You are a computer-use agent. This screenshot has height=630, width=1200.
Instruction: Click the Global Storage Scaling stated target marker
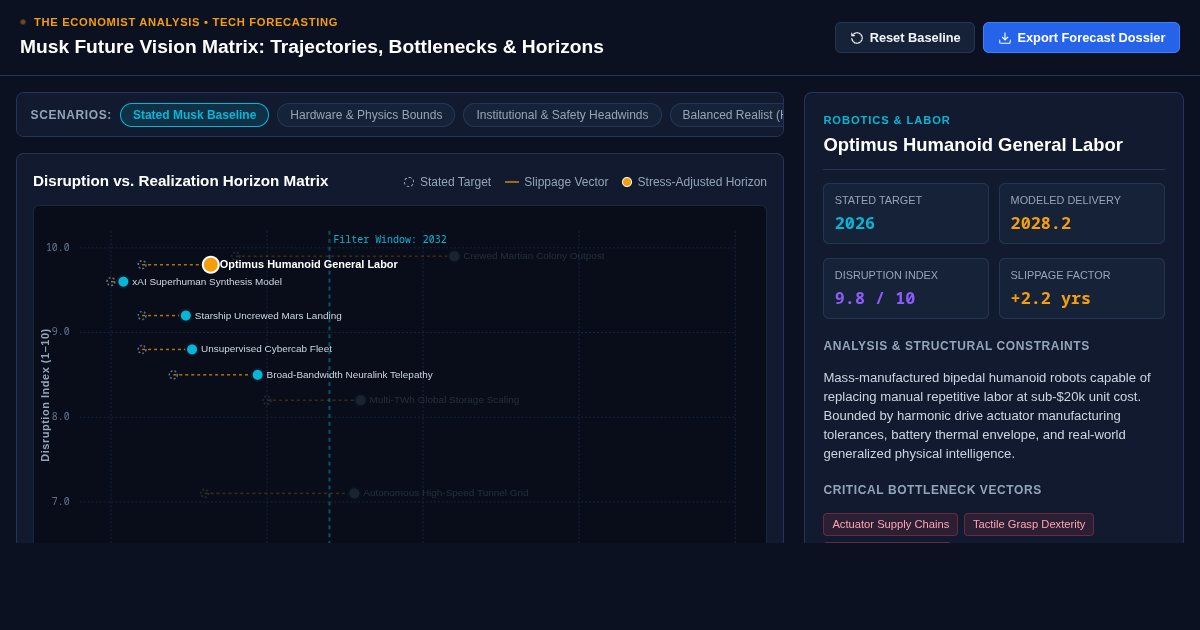267,400
